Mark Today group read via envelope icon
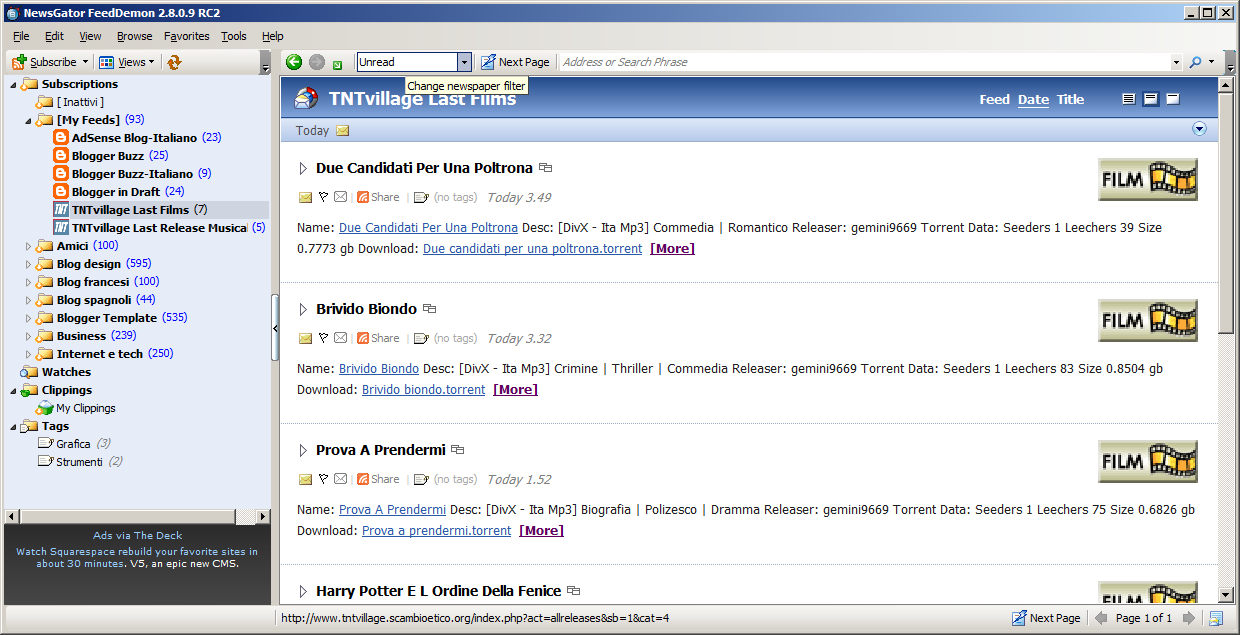 point(342,131)
